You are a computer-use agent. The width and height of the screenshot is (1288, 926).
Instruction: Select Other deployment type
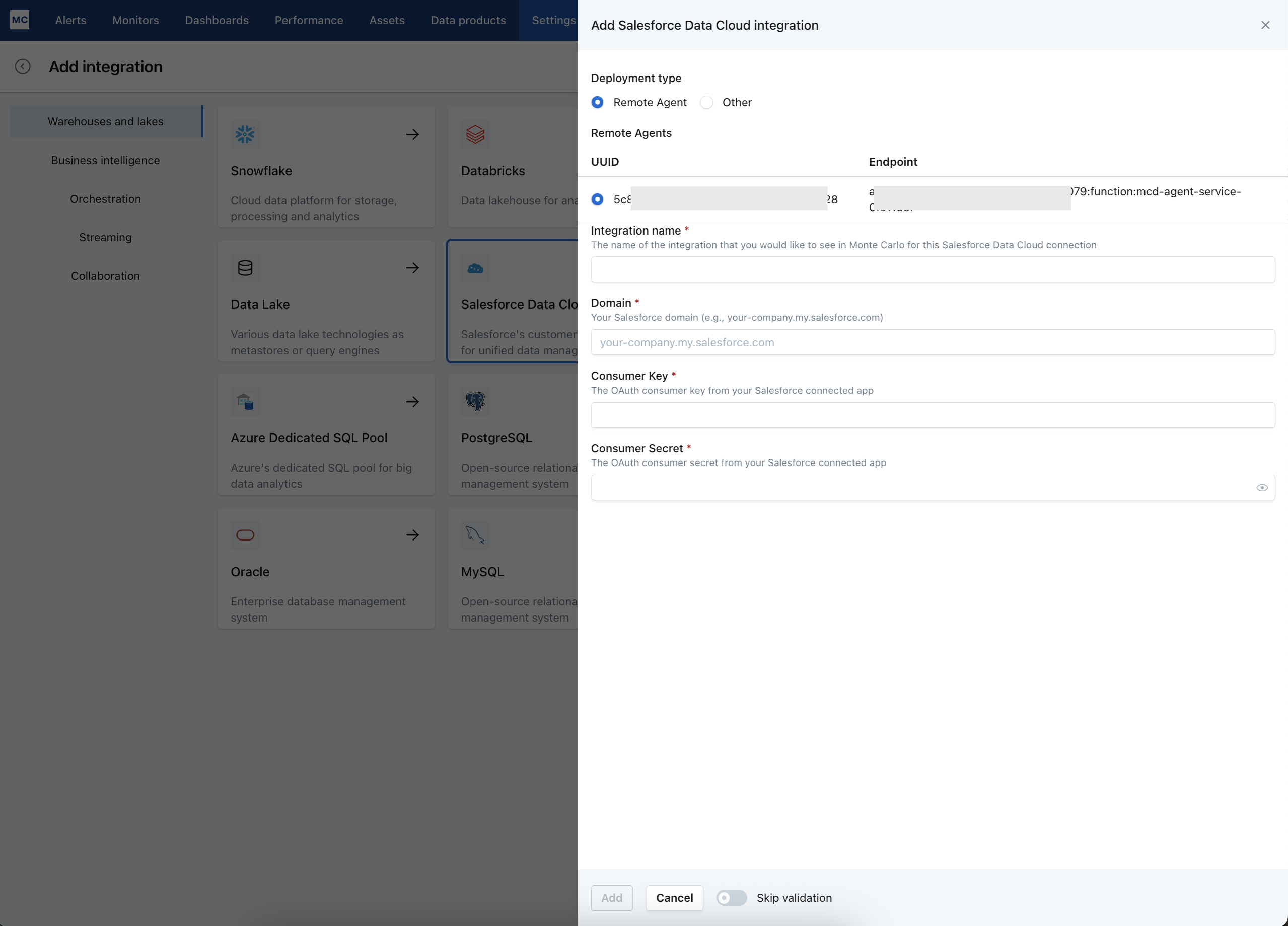coord(706,102)
